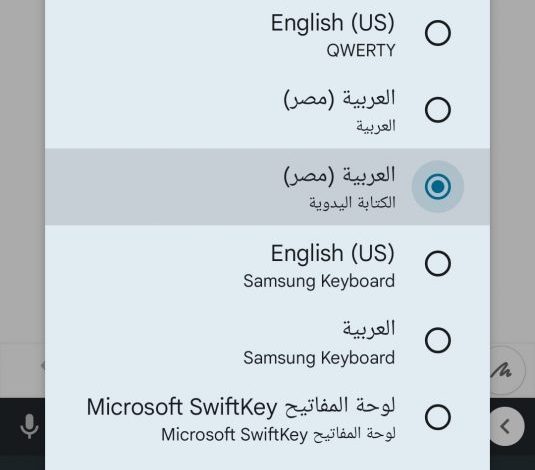Click العربية title above Samsung Keyboard

pos(369,329)
